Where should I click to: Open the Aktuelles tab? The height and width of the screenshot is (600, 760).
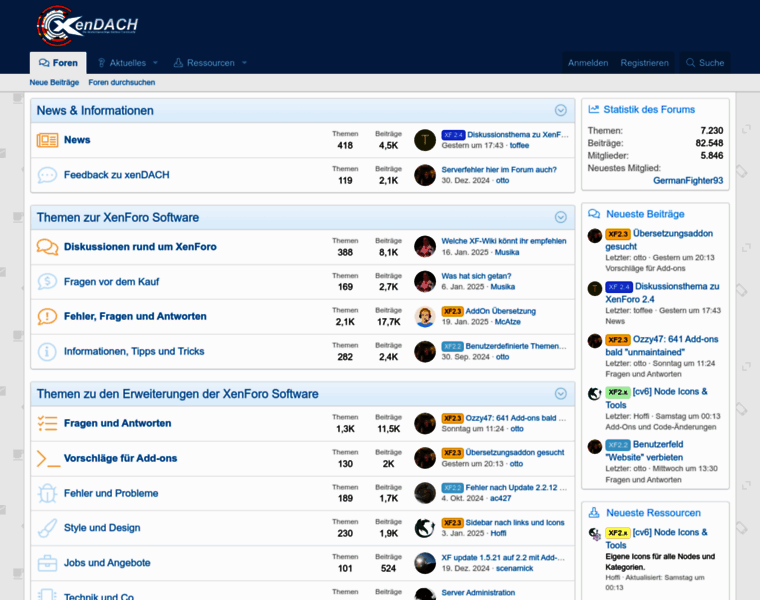tap(122, 63)
